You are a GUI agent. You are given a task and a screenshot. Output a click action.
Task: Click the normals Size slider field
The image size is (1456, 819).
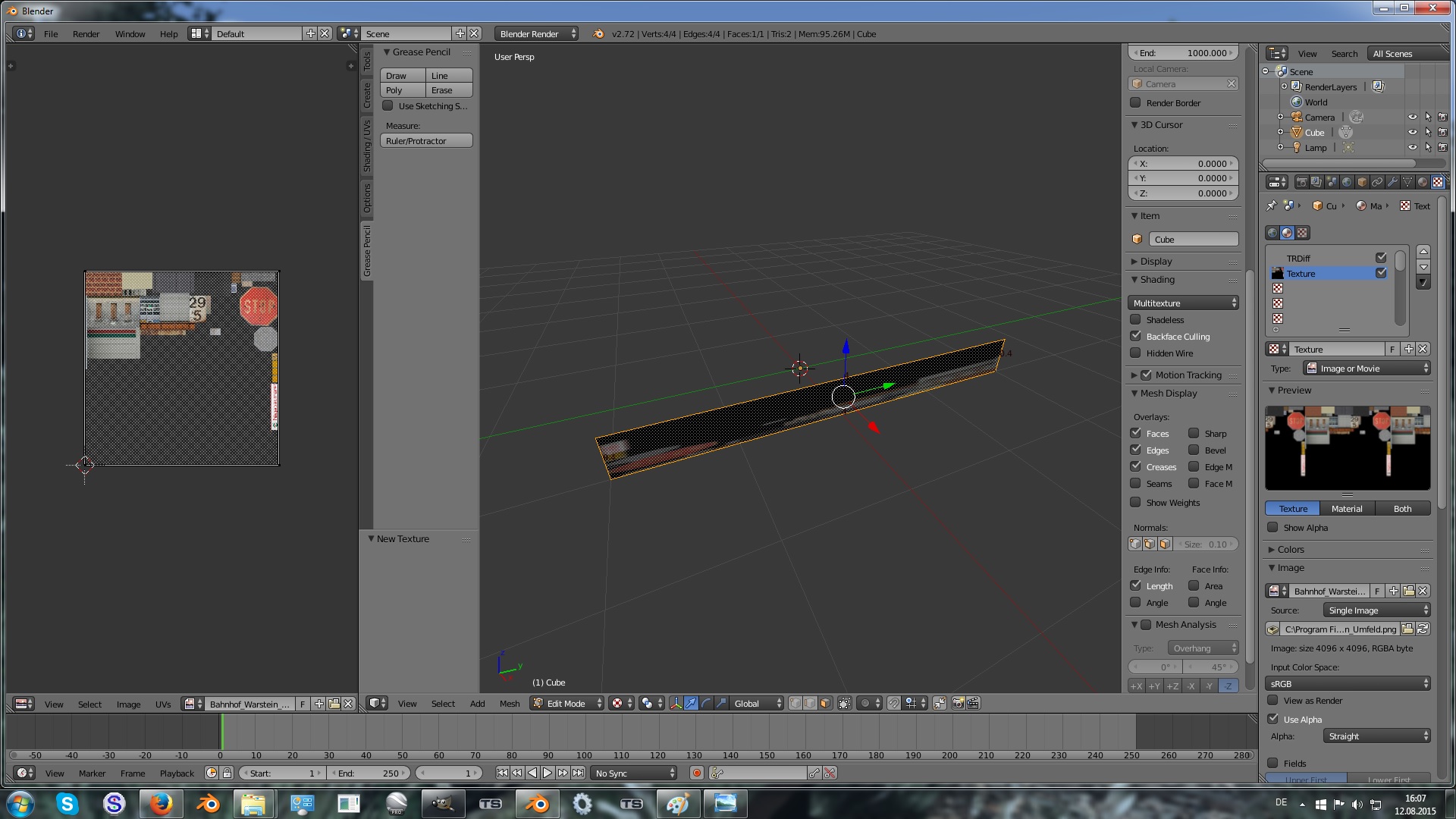(1206, 544)
